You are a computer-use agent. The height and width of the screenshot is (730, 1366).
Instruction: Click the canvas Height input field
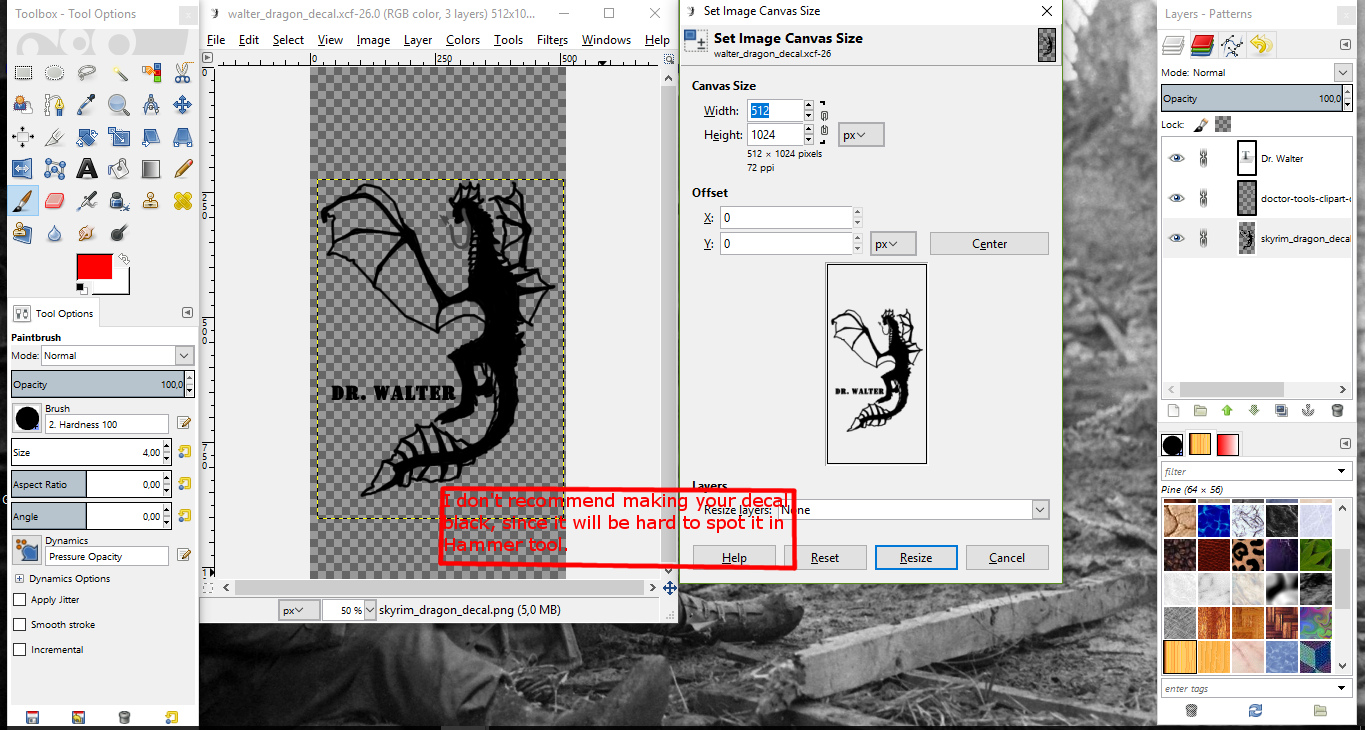(x=775, y=135)
